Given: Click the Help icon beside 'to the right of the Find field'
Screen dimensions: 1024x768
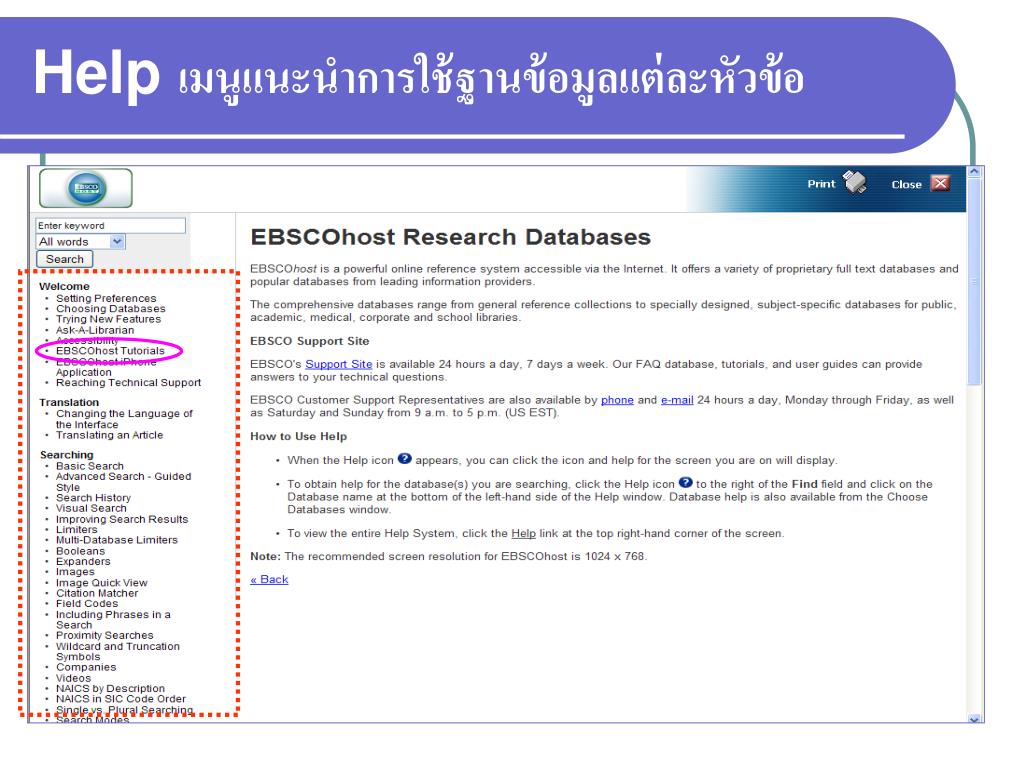Looking at the screenshot, I should pos(685,483).
